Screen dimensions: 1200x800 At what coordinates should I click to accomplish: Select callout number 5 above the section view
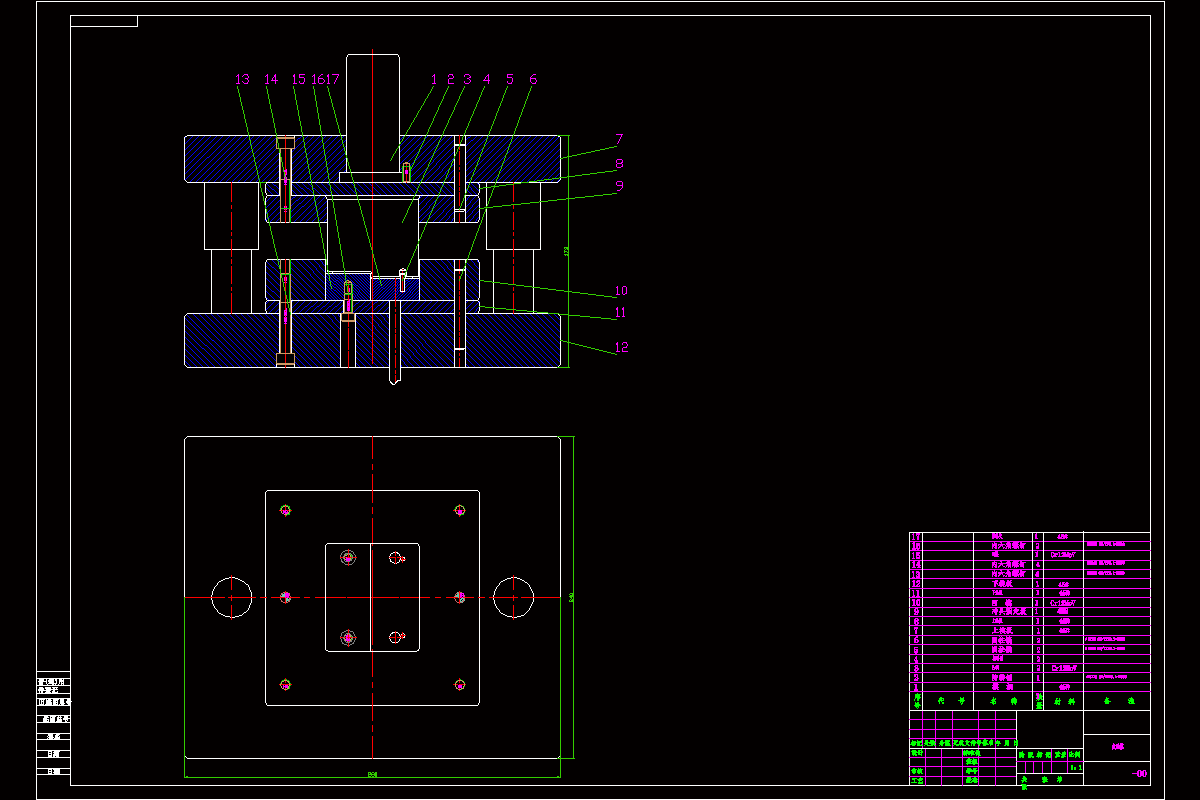coord(510,78)
